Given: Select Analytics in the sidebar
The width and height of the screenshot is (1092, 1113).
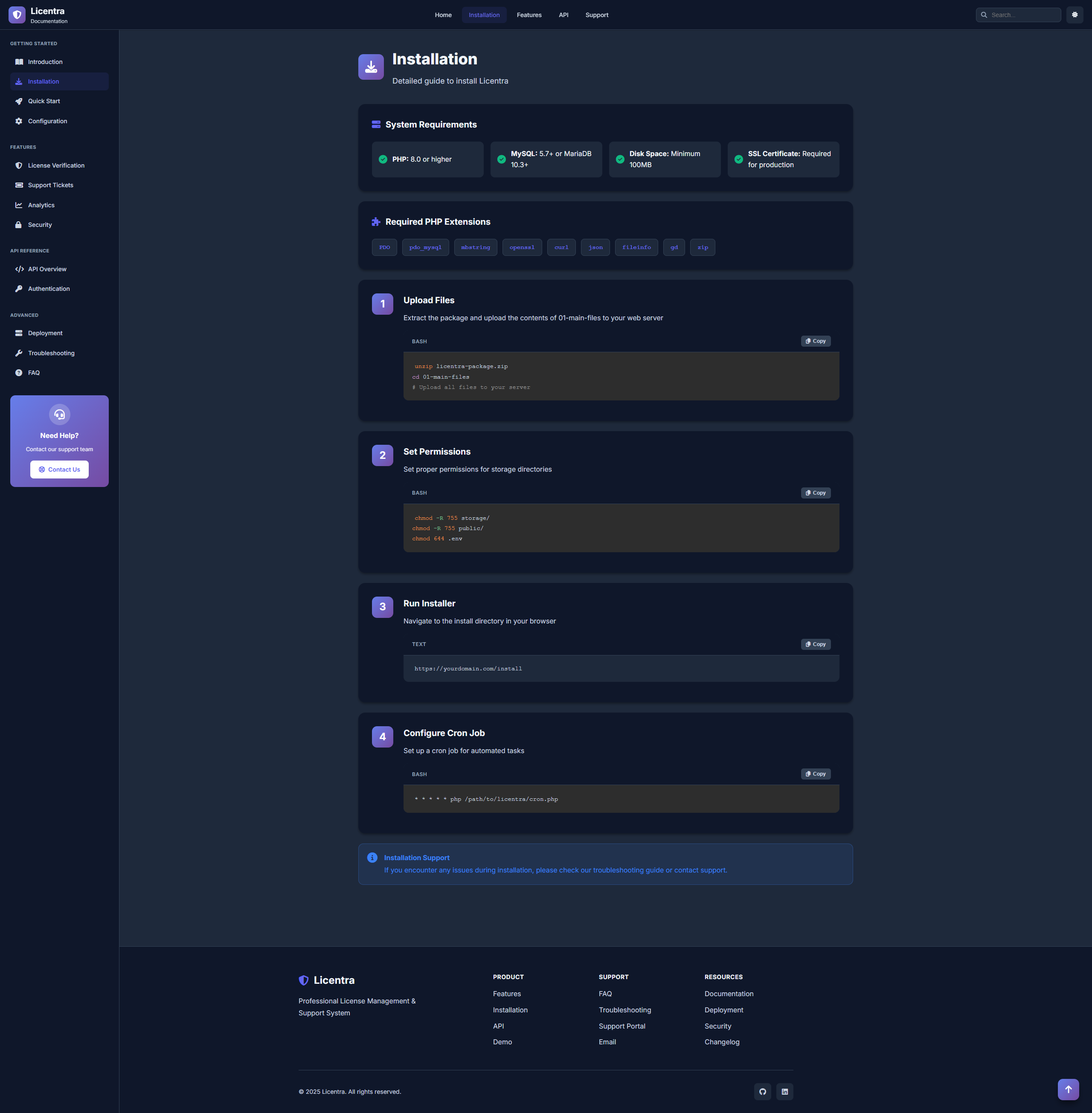Looking at the screenshot, I should 41,205.
